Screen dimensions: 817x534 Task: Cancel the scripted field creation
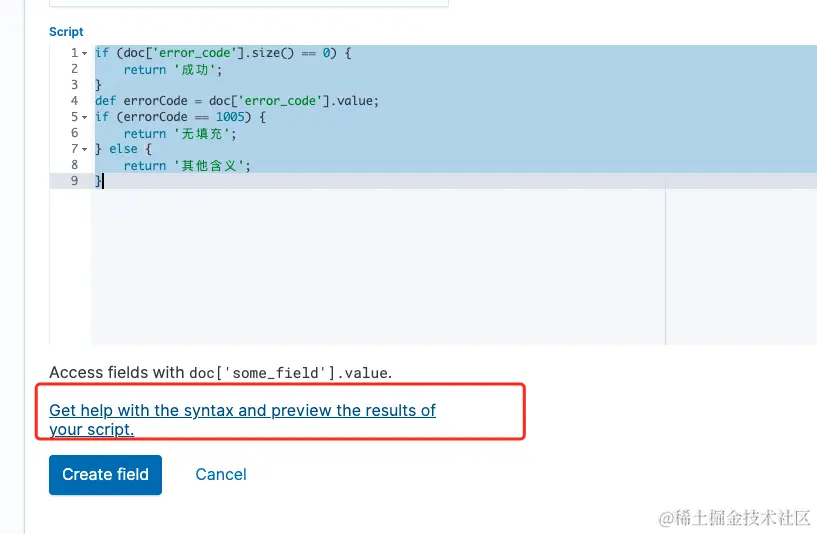tap(221, 474)
